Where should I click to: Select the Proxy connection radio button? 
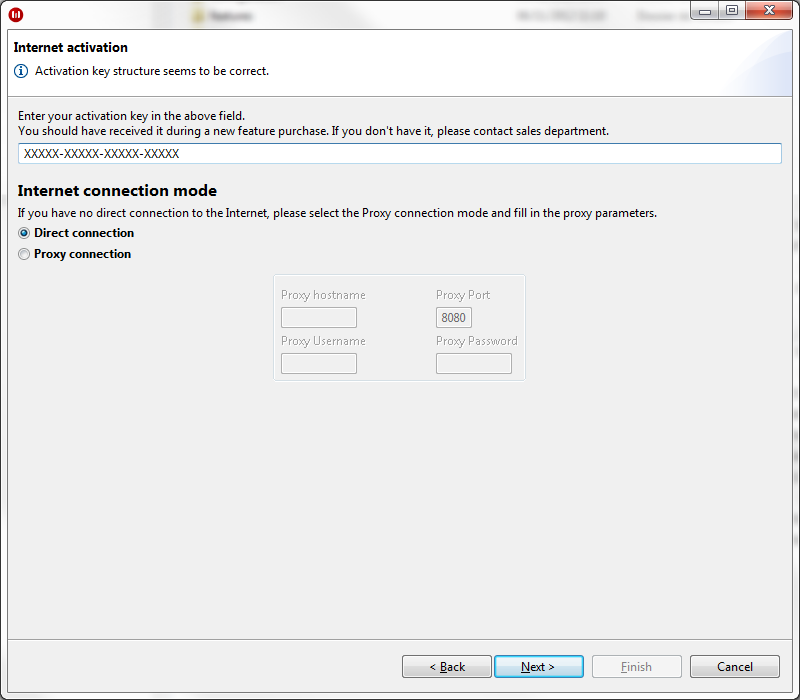pos(24,254)
